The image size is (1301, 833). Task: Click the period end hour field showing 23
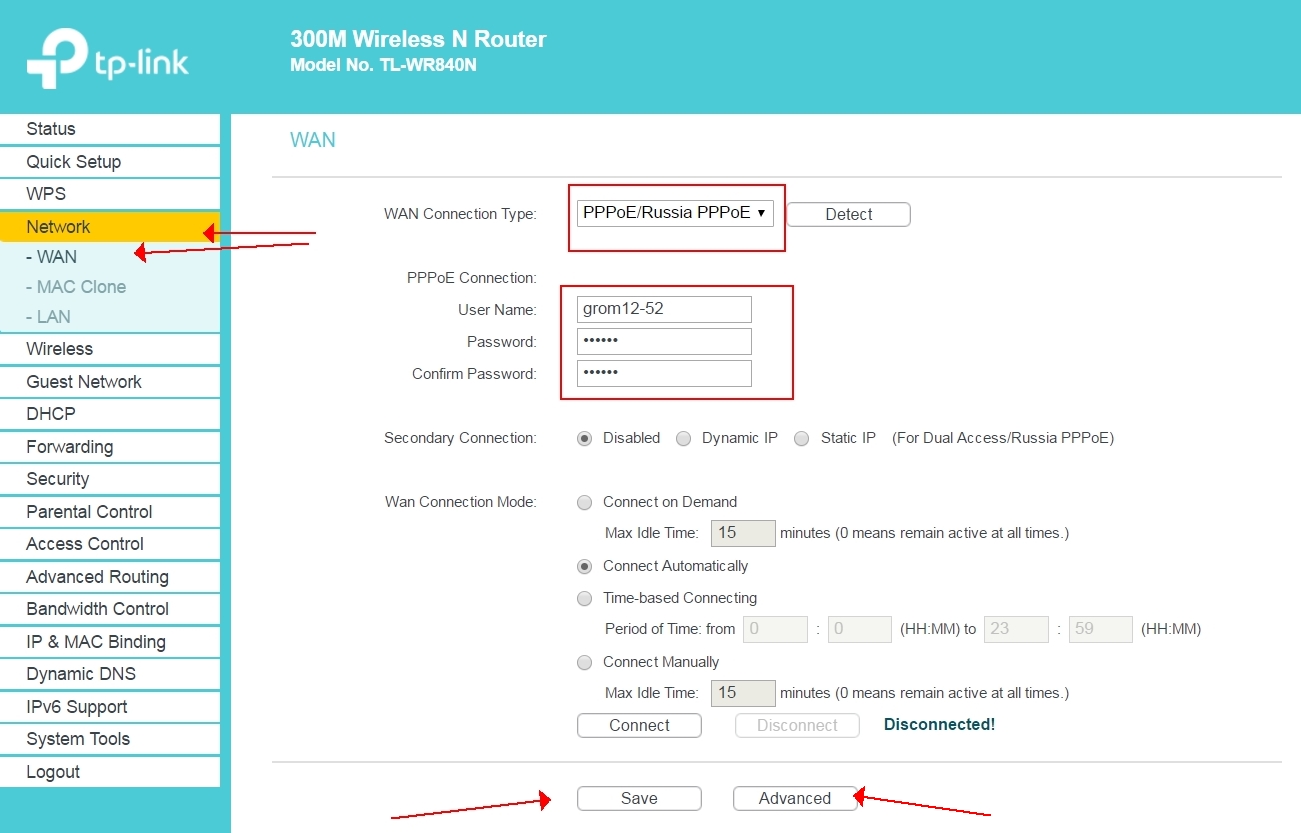coord(1016,629)
